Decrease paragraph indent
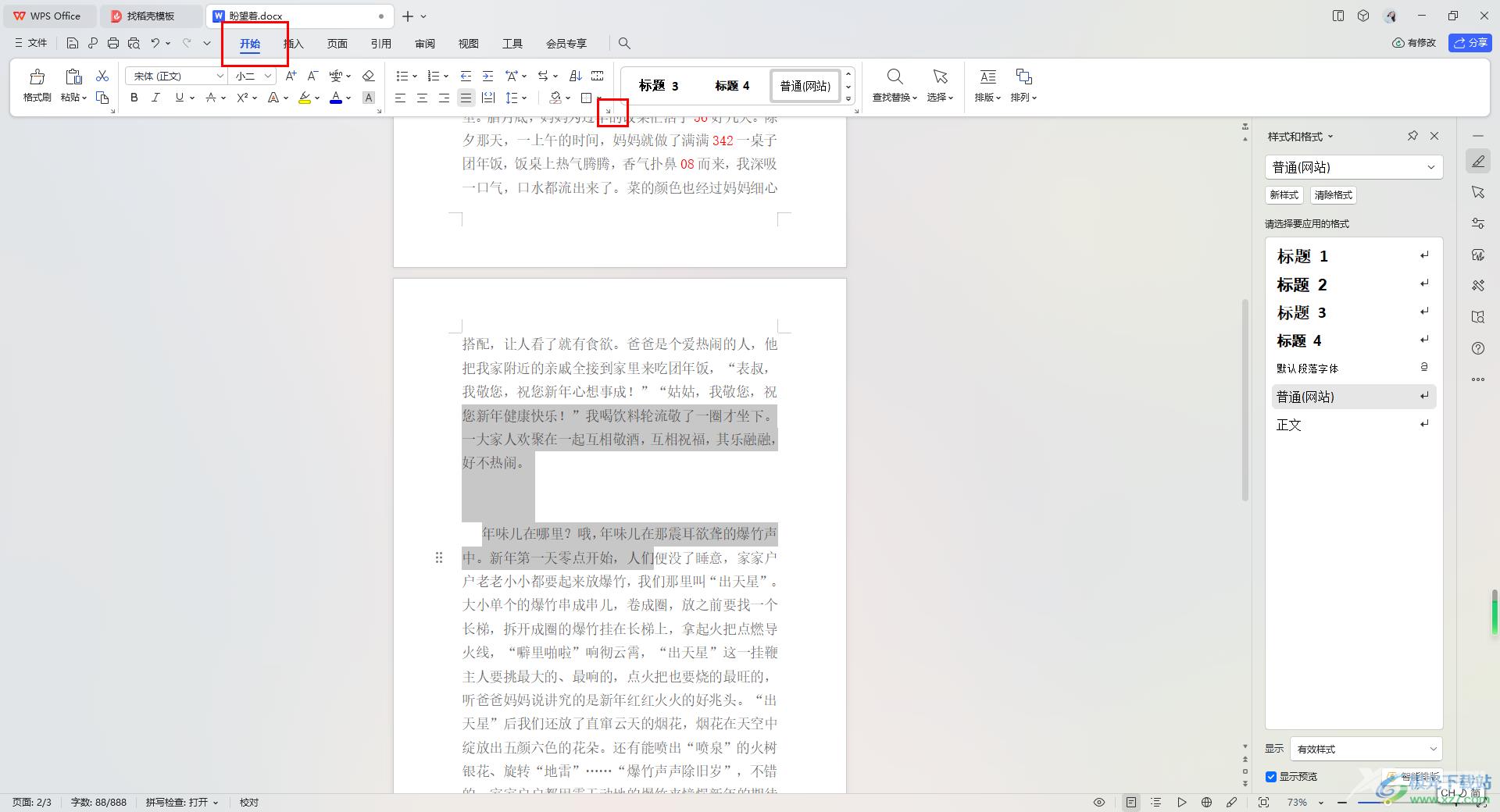Viewport: 1500px width, 812px height. tap(466, 76)
